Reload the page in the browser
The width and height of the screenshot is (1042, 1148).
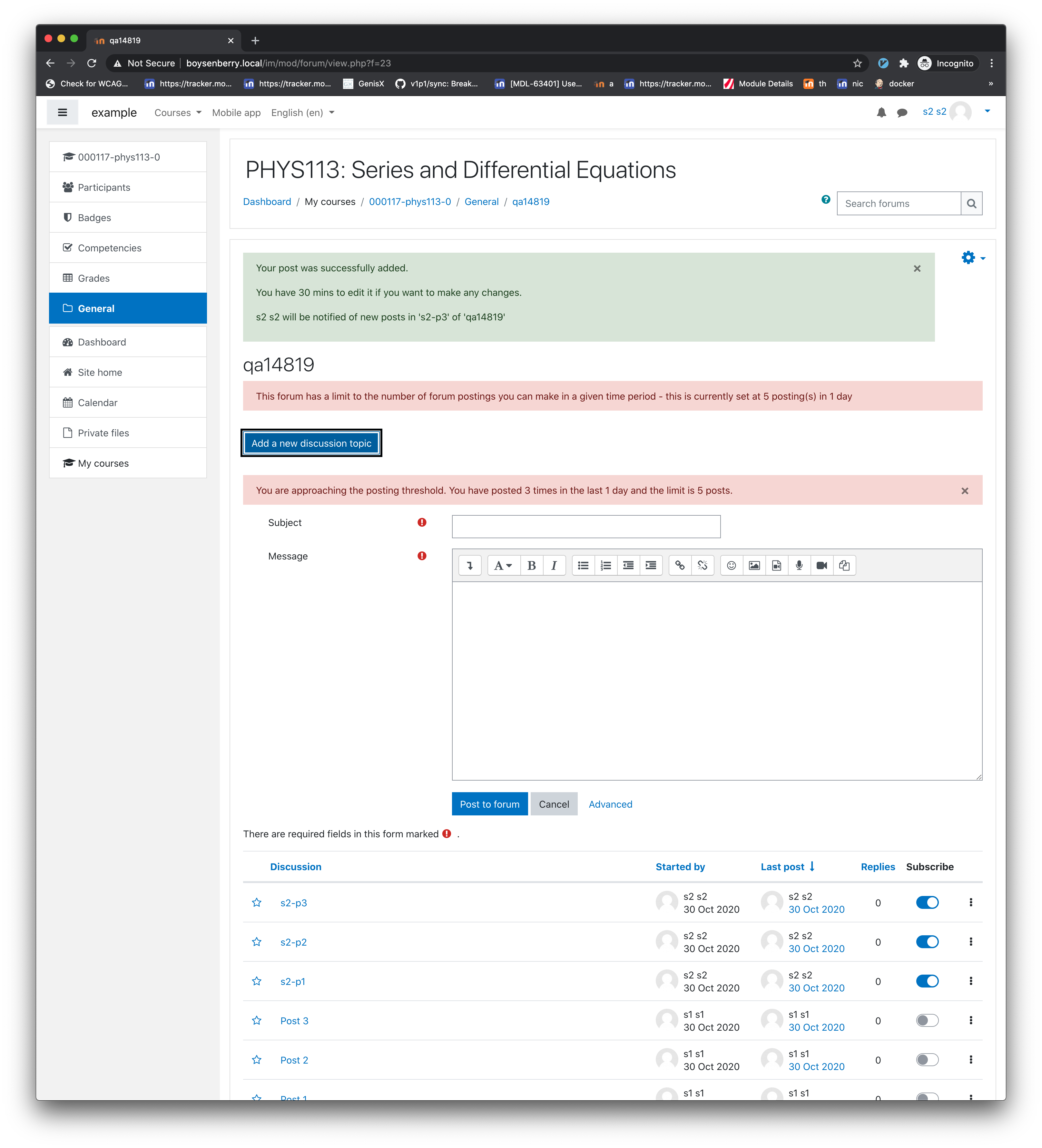(x=91, y=63)
